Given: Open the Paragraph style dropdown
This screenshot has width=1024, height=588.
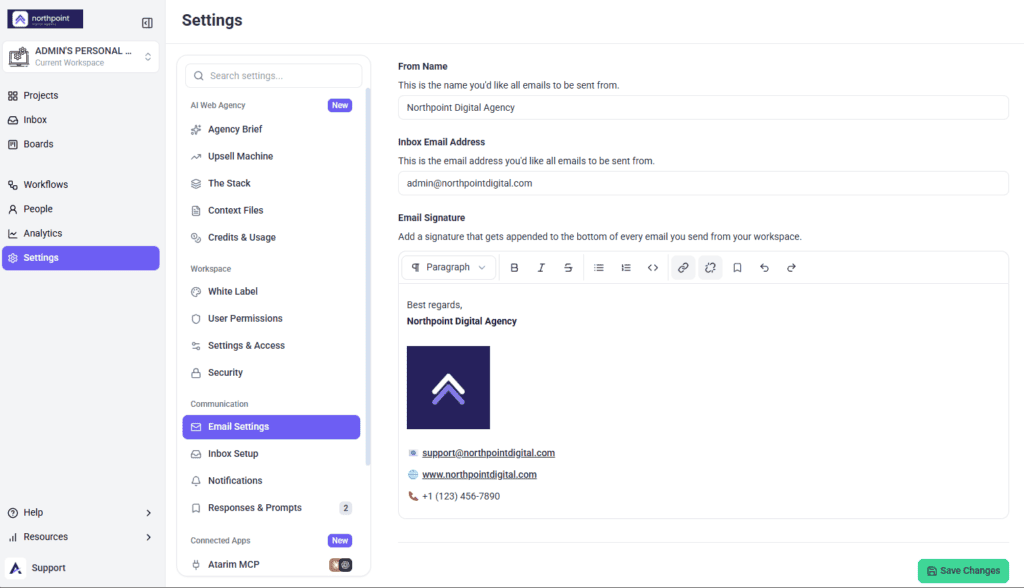Looking at the screenshot, I should pos(449,268).
